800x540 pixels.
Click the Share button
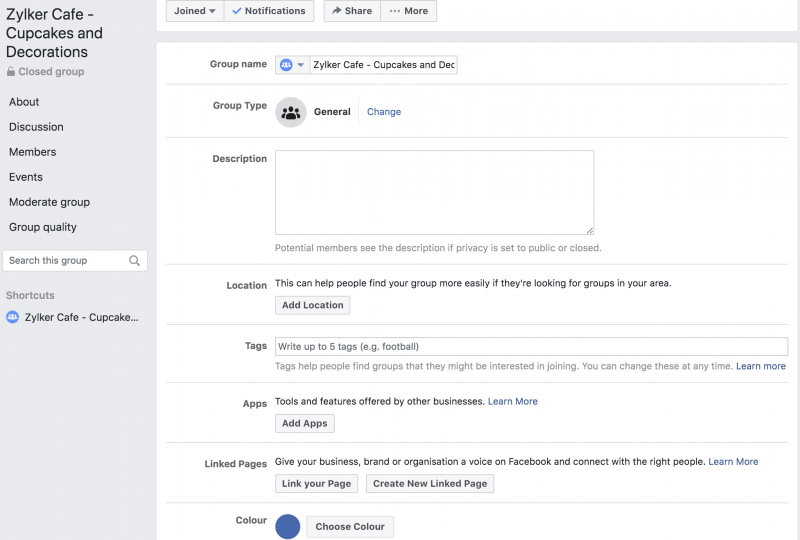tap(352, 11)
